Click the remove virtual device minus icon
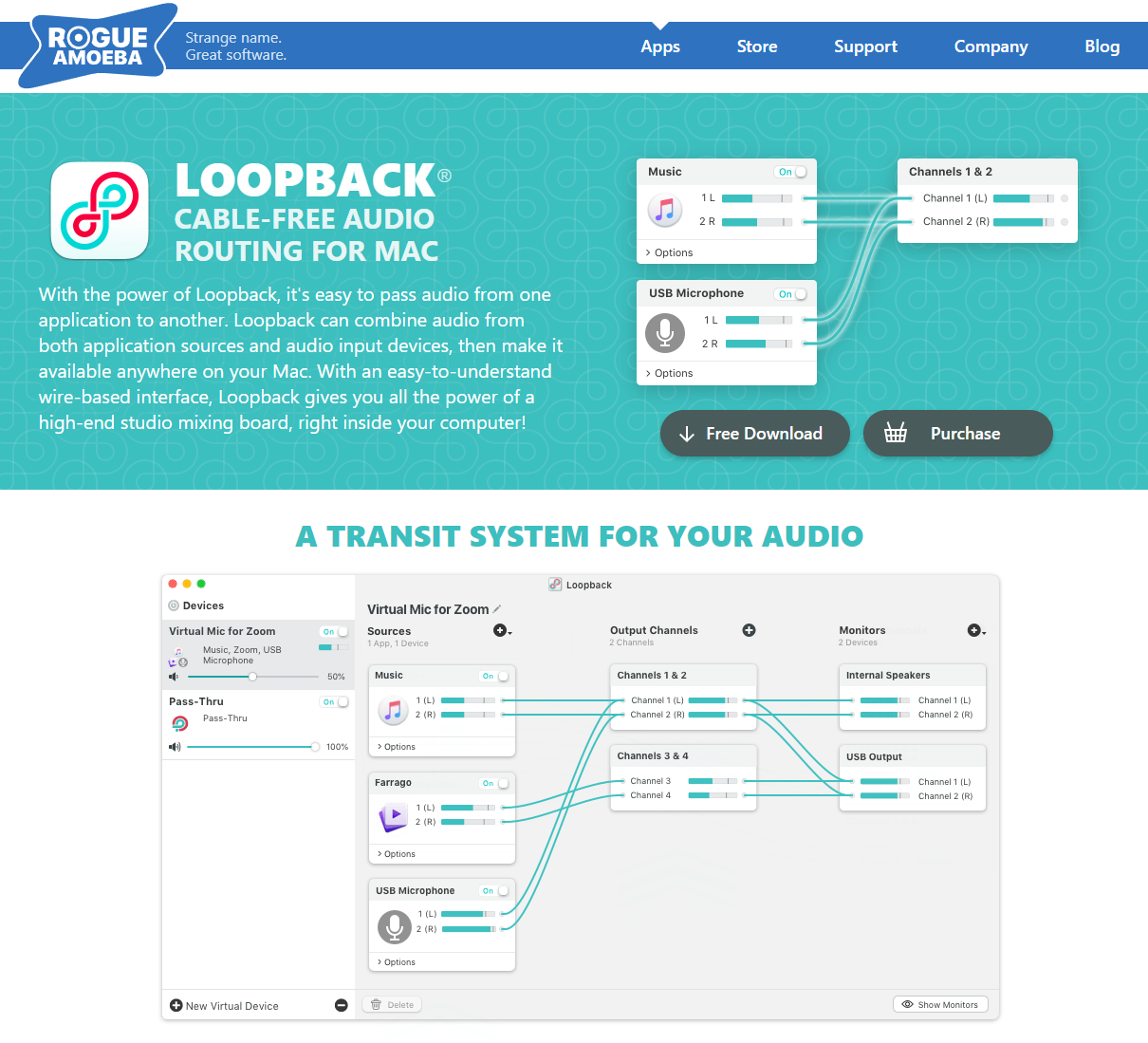 (342, 1005)
